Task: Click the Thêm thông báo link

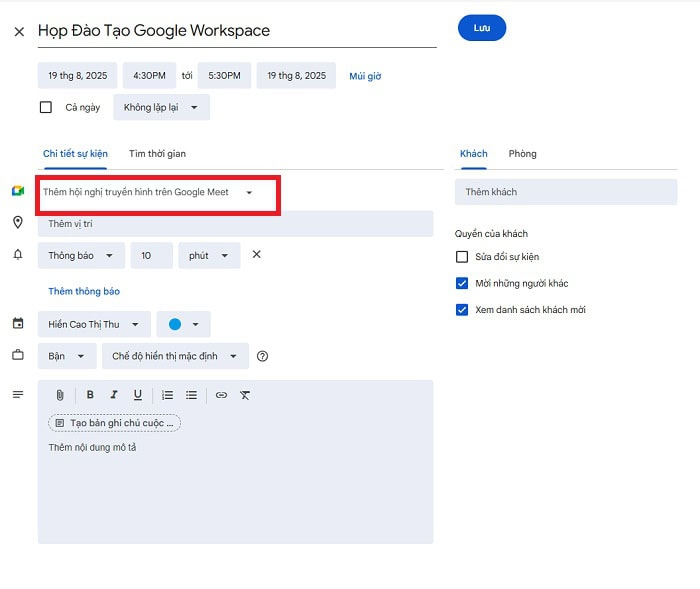Action: point(84,291)
